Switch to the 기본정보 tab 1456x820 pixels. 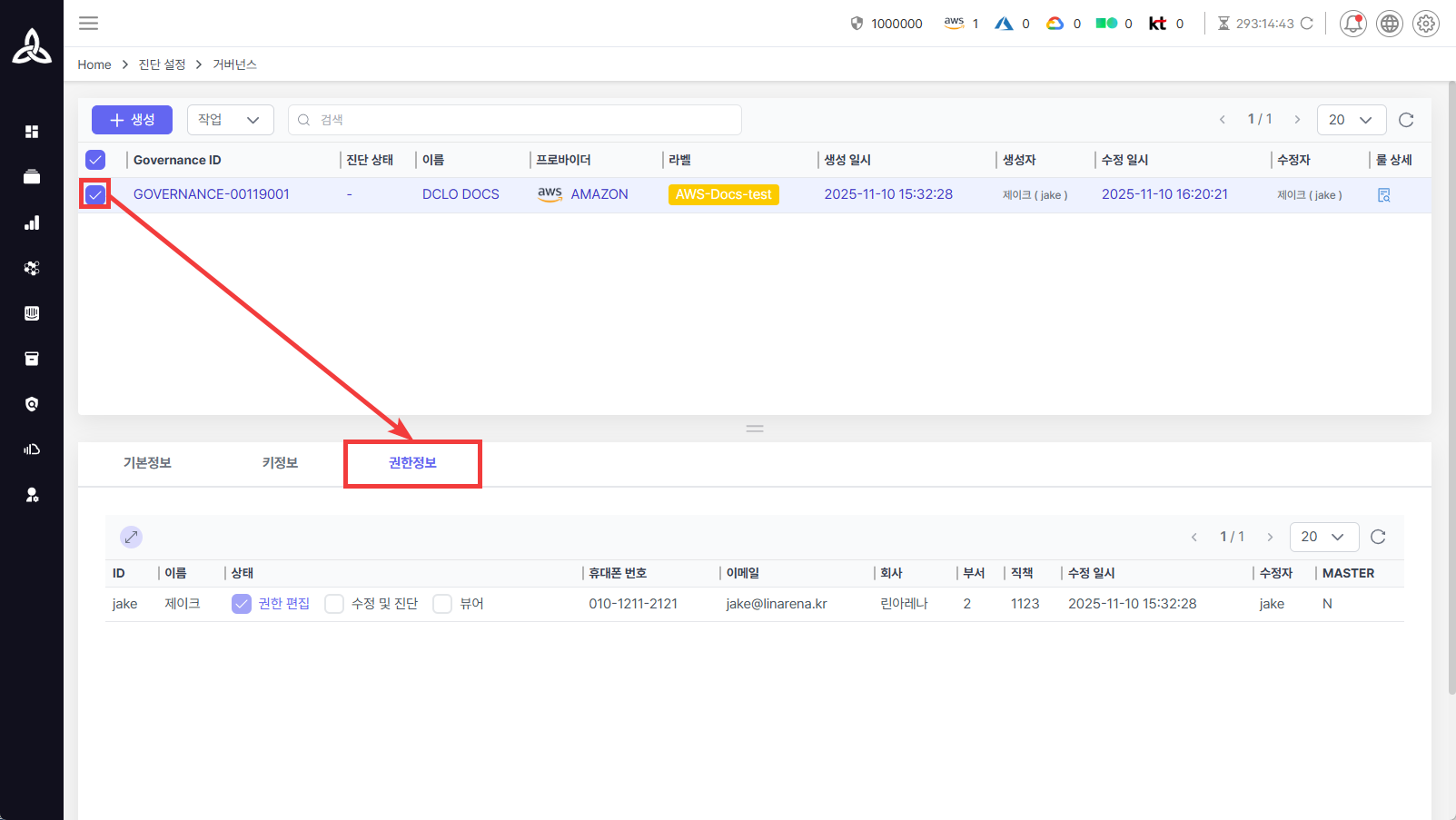[x=147, y=463]
